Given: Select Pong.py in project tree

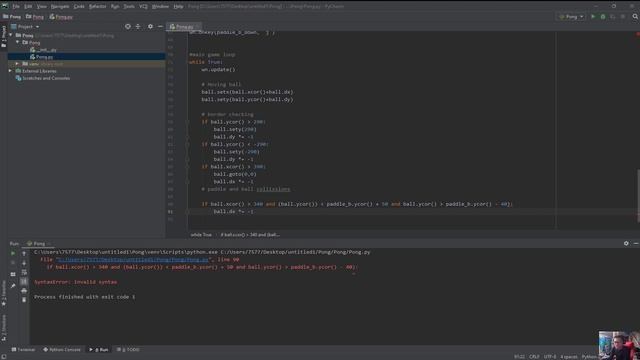Looking at the screenshot, I should coord(42,57).
